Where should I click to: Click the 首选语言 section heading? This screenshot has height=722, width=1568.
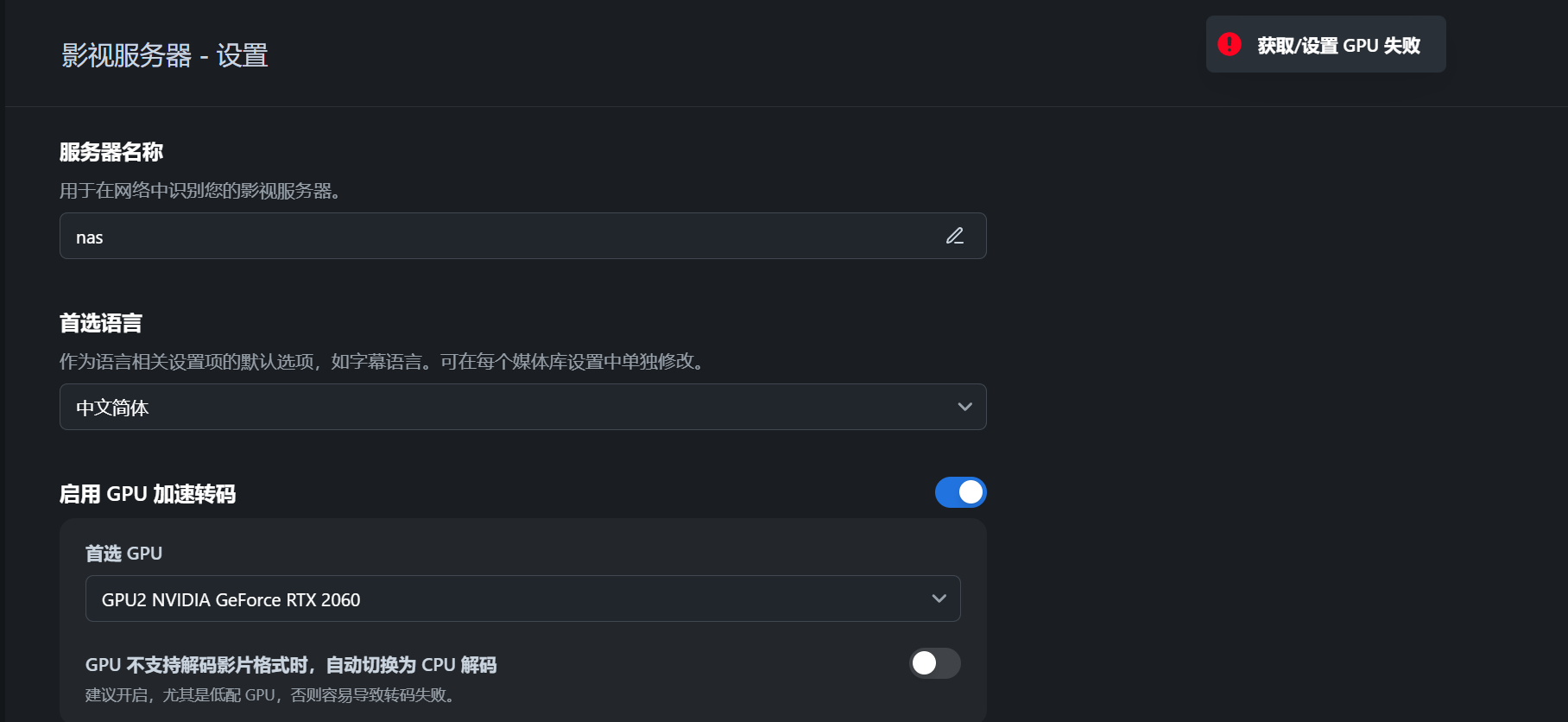pos(101,323)
